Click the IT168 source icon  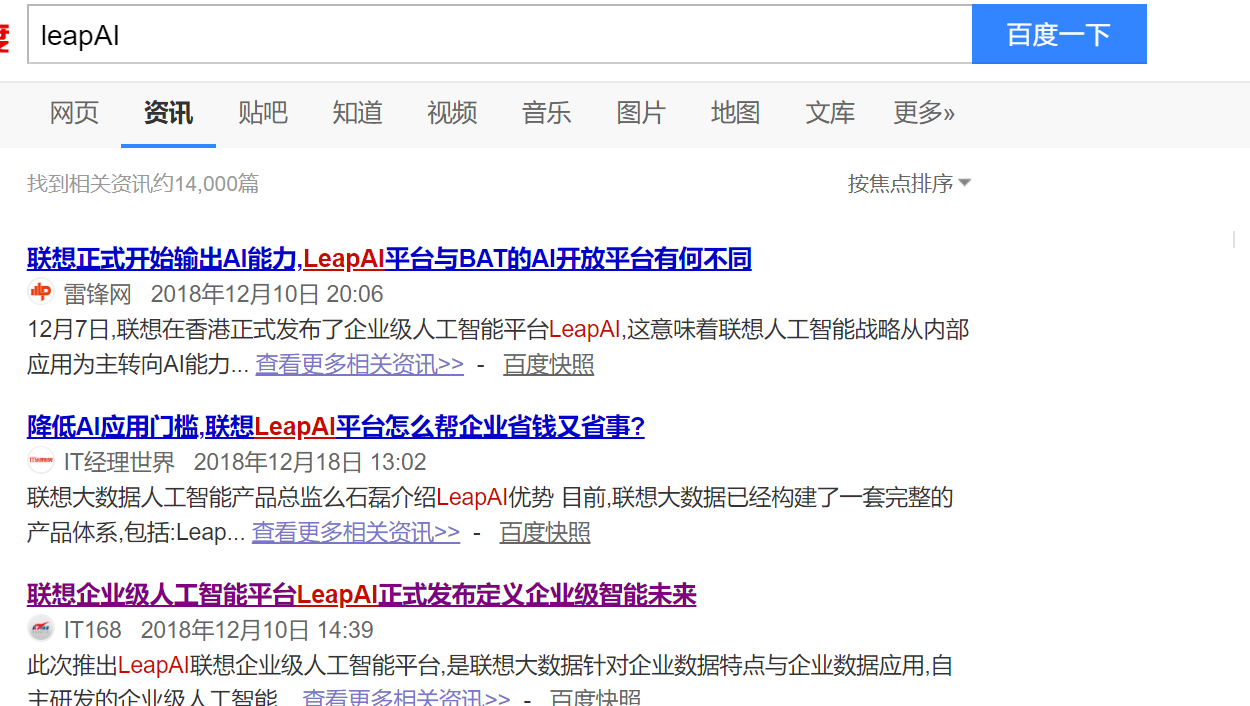(40, 629)
